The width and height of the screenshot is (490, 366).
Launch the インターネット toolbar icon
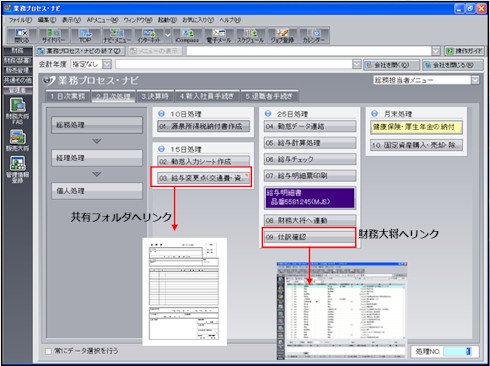click(x=149, y=36)
